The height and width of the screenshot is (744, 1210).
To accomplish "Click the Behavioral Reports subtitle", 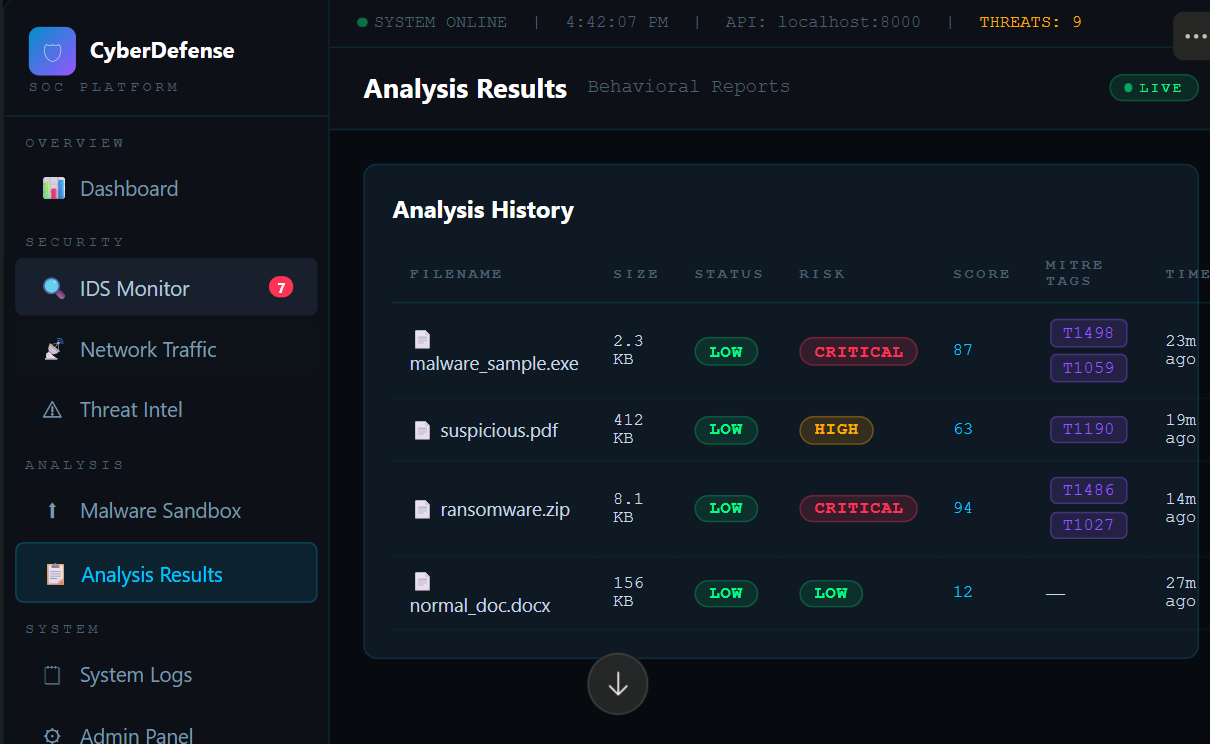I will [x=688, y=87].
